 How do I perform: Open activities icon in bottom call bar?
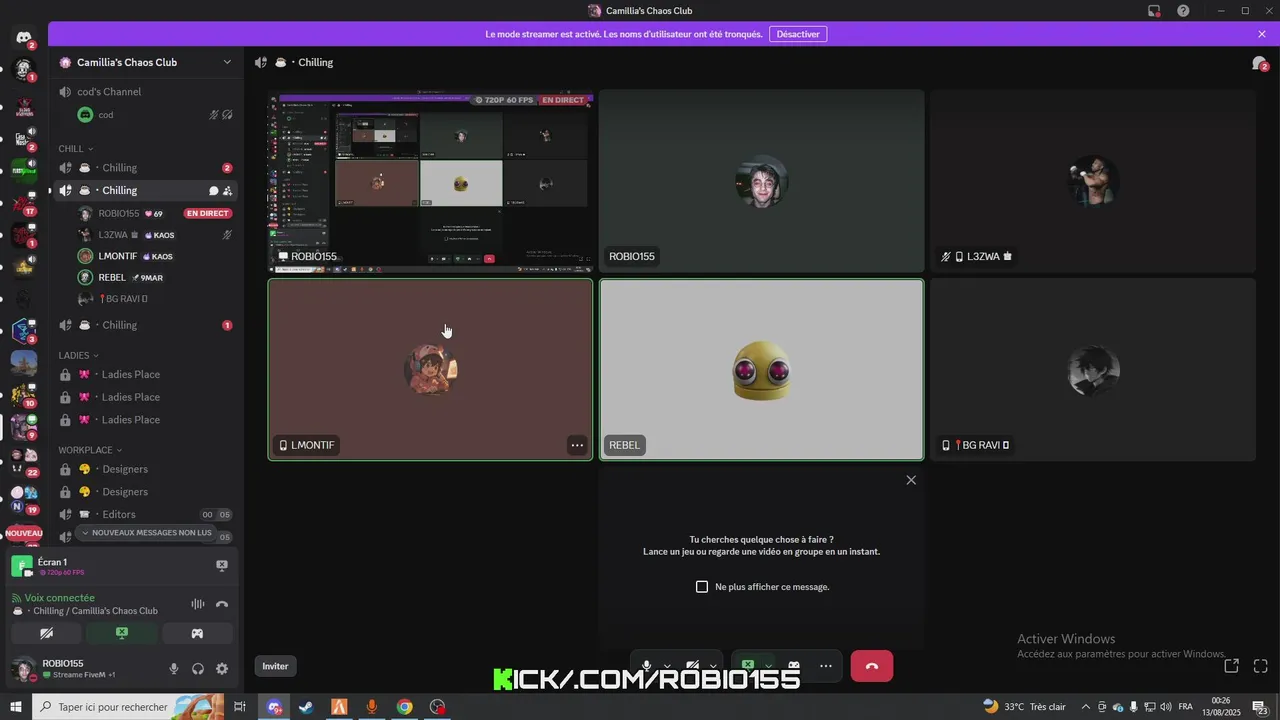point(794,666)
